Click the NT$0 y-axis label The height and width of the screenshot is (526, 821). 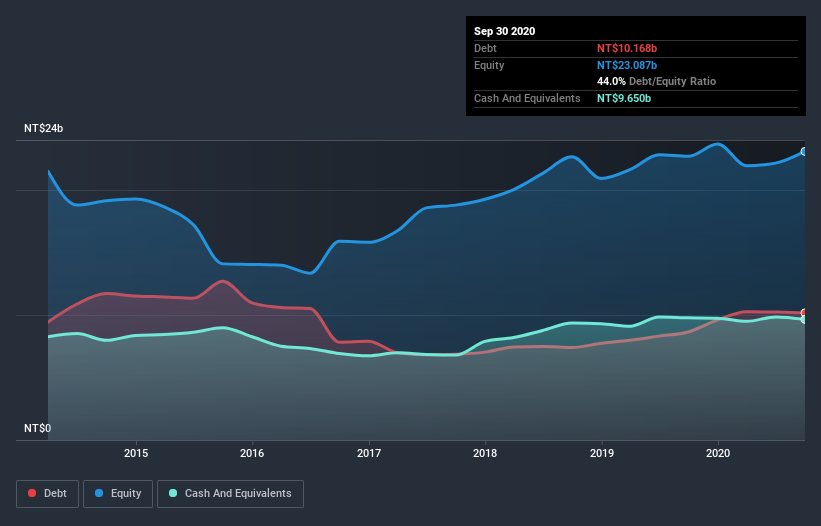click(38, 428)
